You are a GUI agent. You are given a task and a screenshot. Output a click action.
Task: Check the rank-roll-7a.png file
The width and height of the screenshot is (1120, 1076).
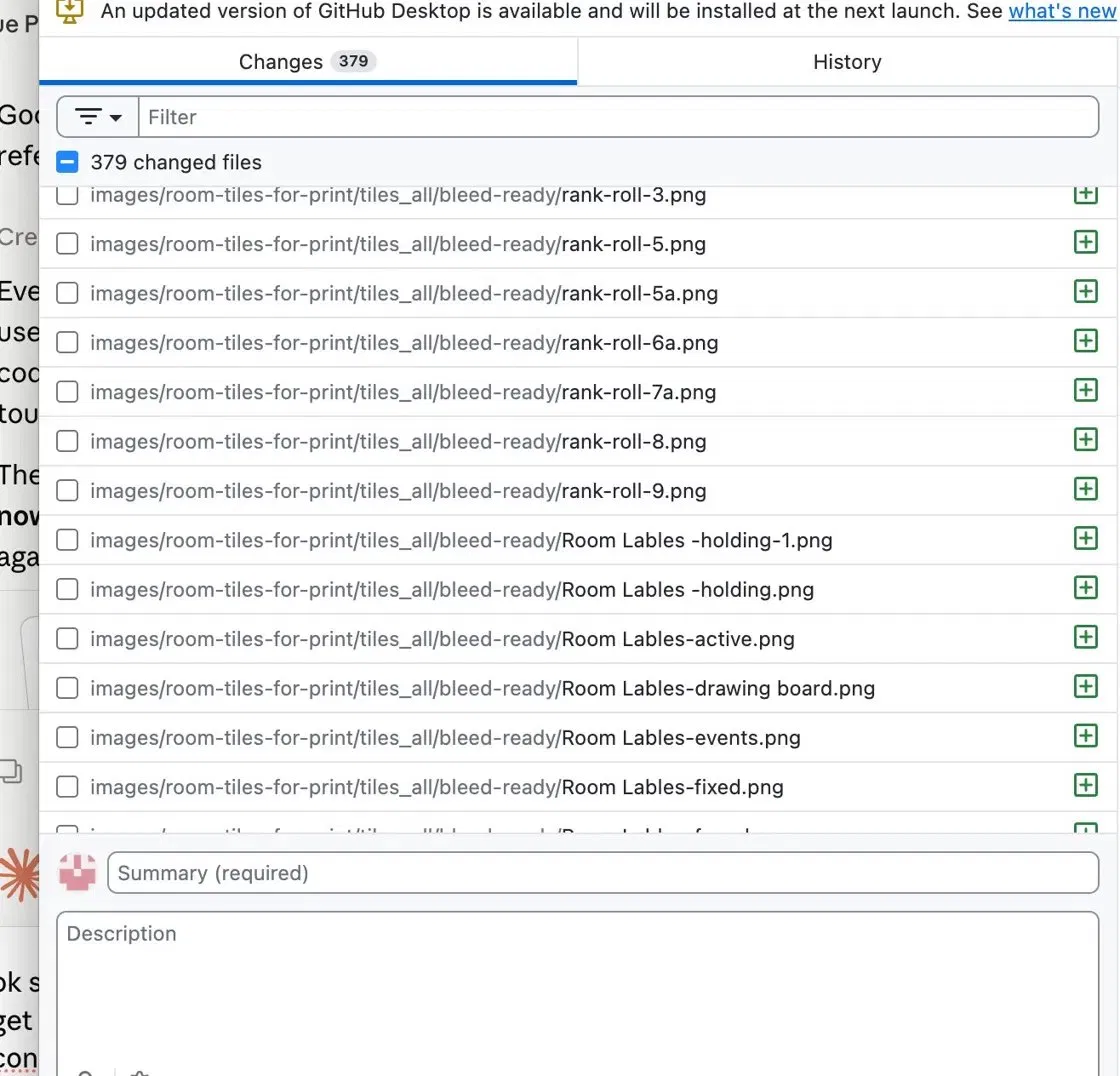pos(67,392)
